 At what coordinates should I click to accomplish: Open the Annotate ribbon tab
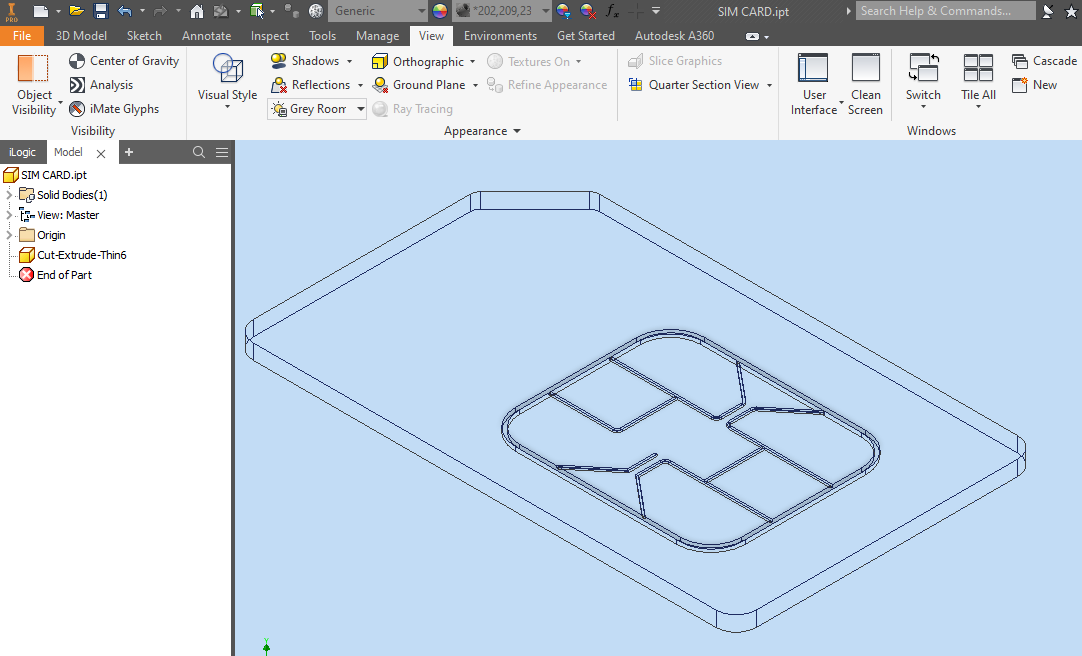click(206, 36)
